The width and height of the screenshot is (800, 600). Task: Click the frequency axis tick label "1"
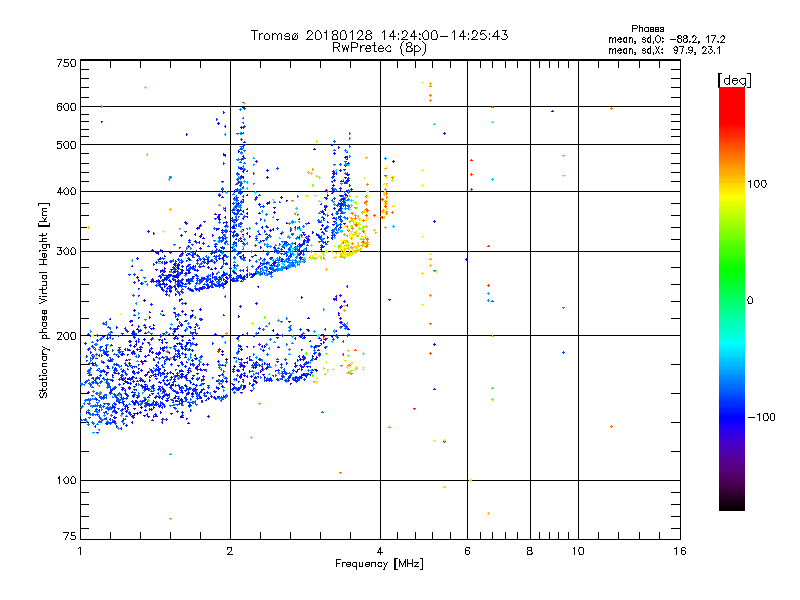(x=80, y=551)
